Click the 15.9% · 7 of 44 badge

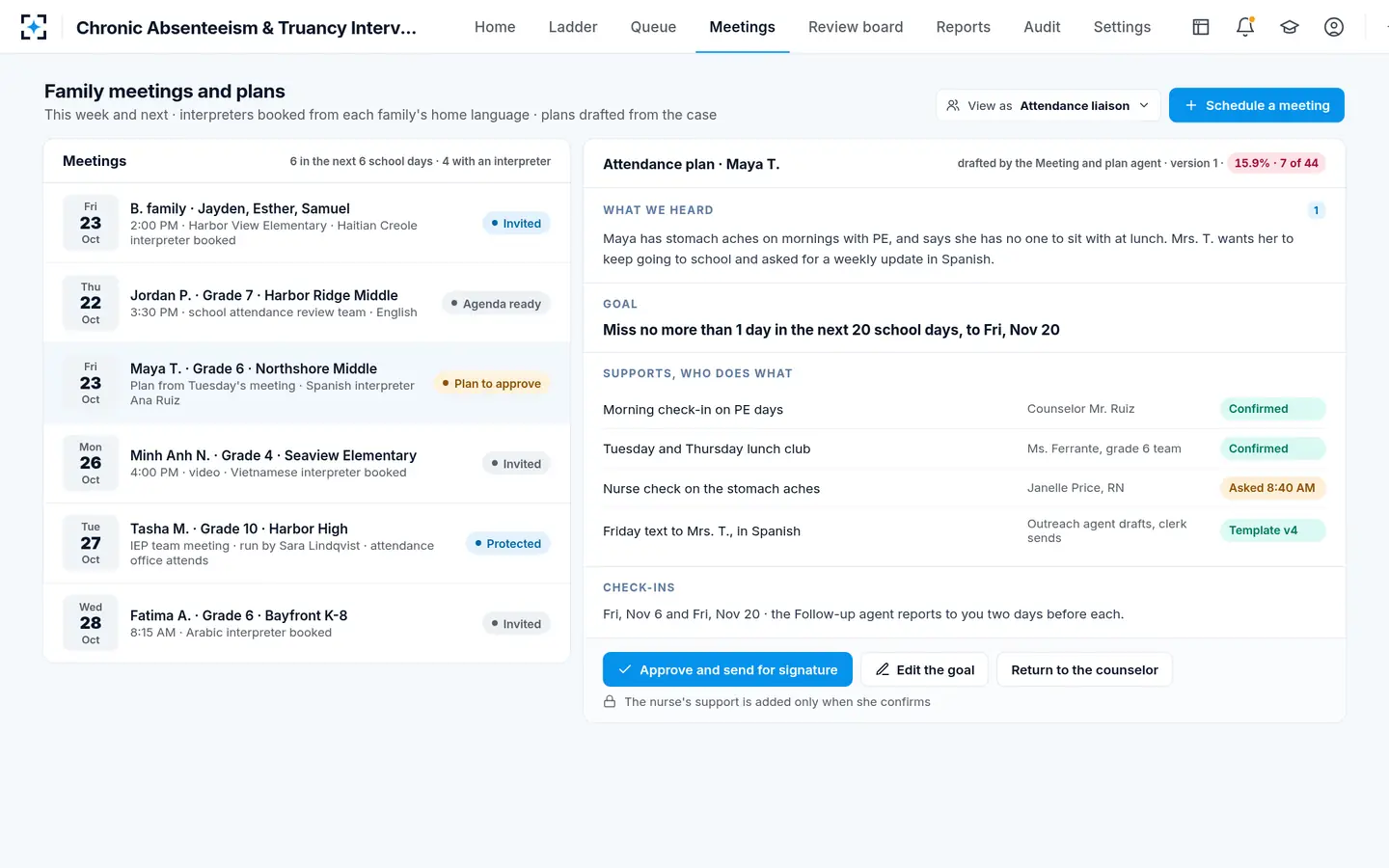1276,163
